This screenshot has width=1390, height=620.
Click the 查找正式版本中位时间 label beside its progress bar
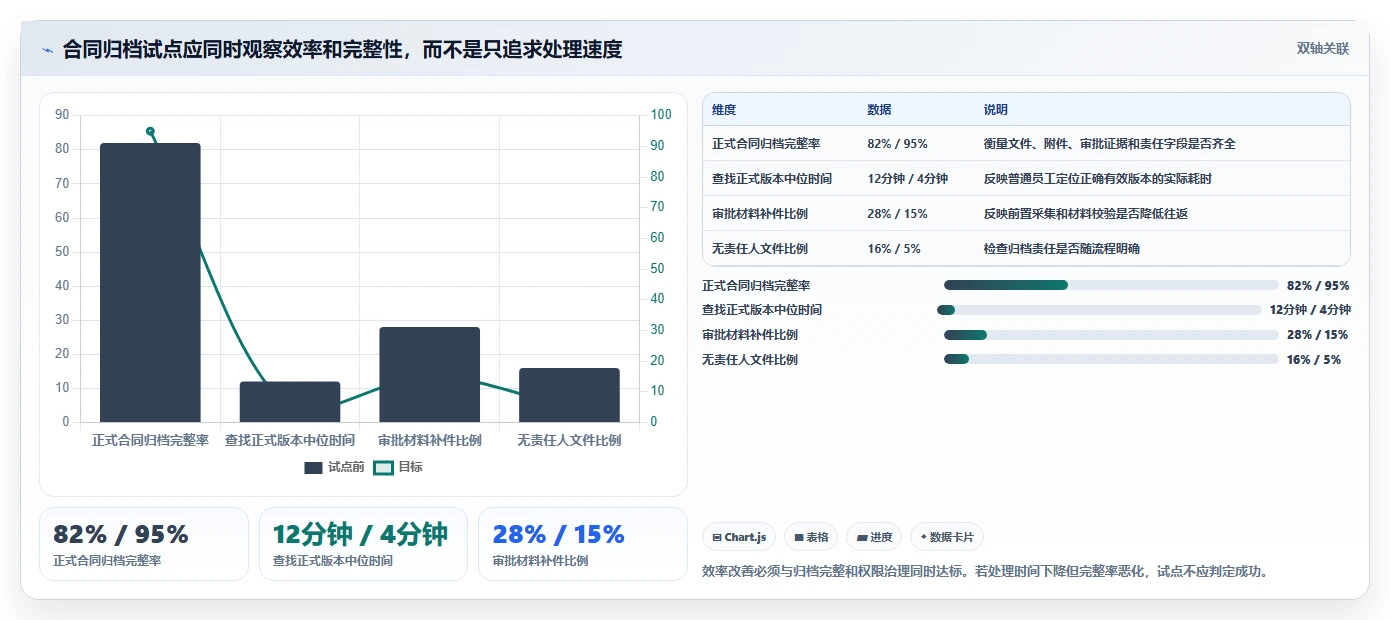(x=762, y=310)
